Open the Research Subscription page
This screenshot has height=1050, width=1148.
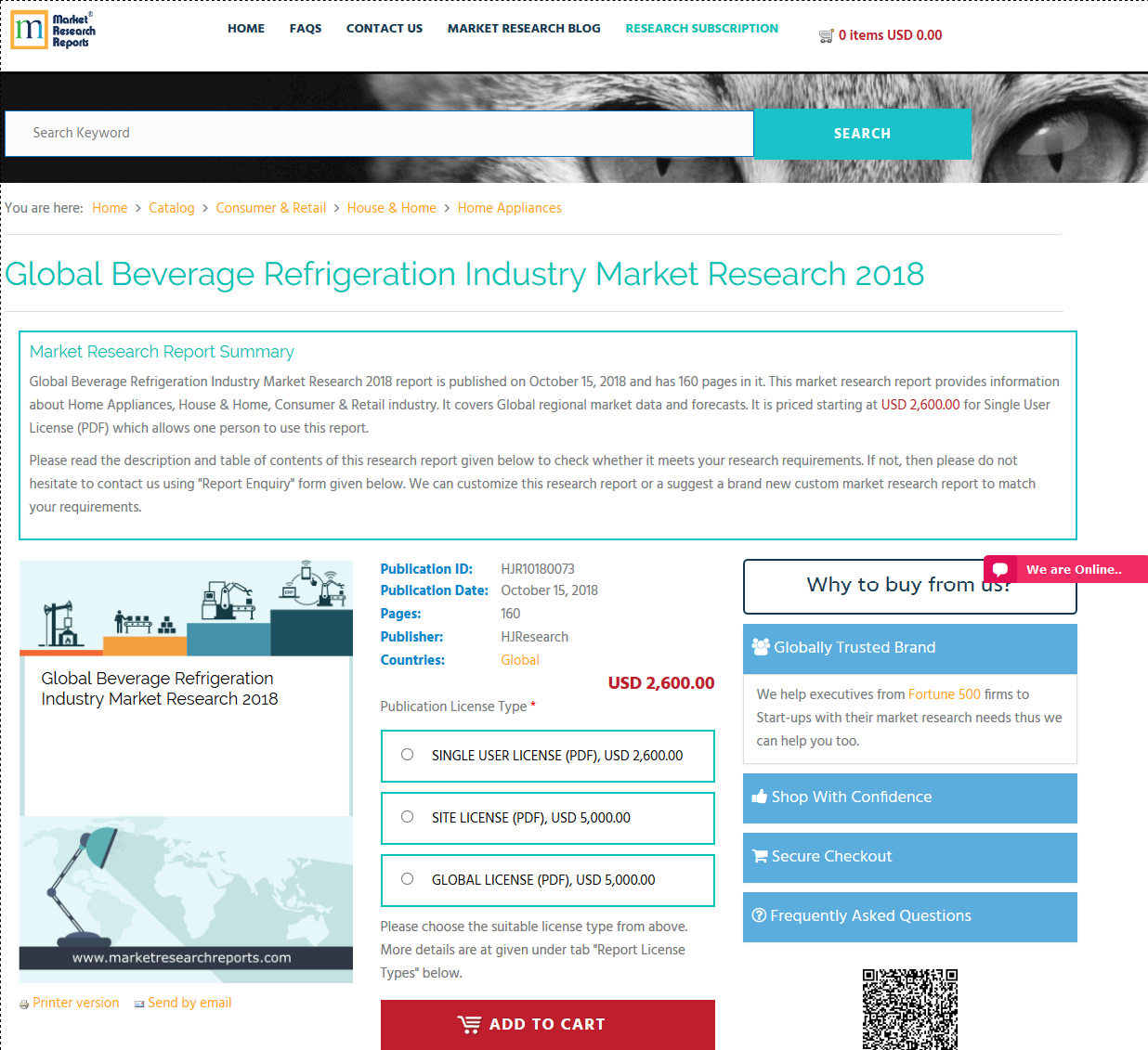point(701,28)
